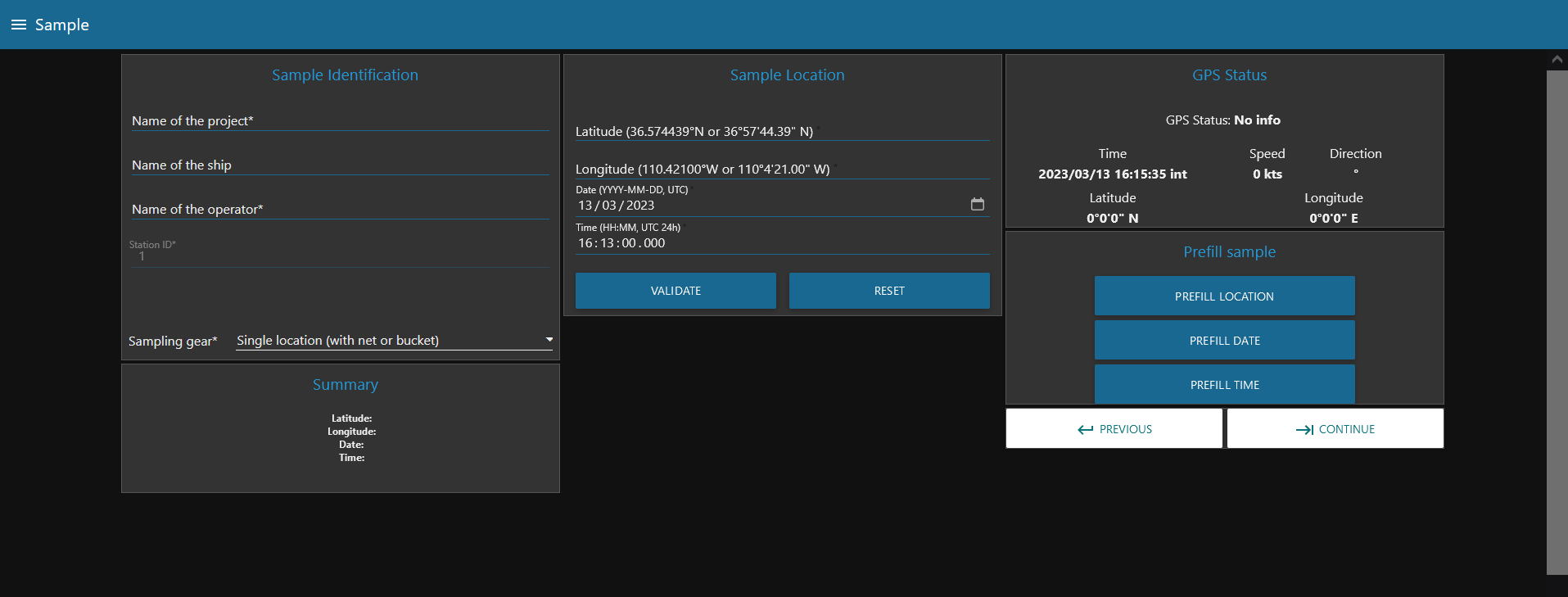Click the Longitude input field
This screenshot has width=1568, height=597.
(x=783, y=169)
